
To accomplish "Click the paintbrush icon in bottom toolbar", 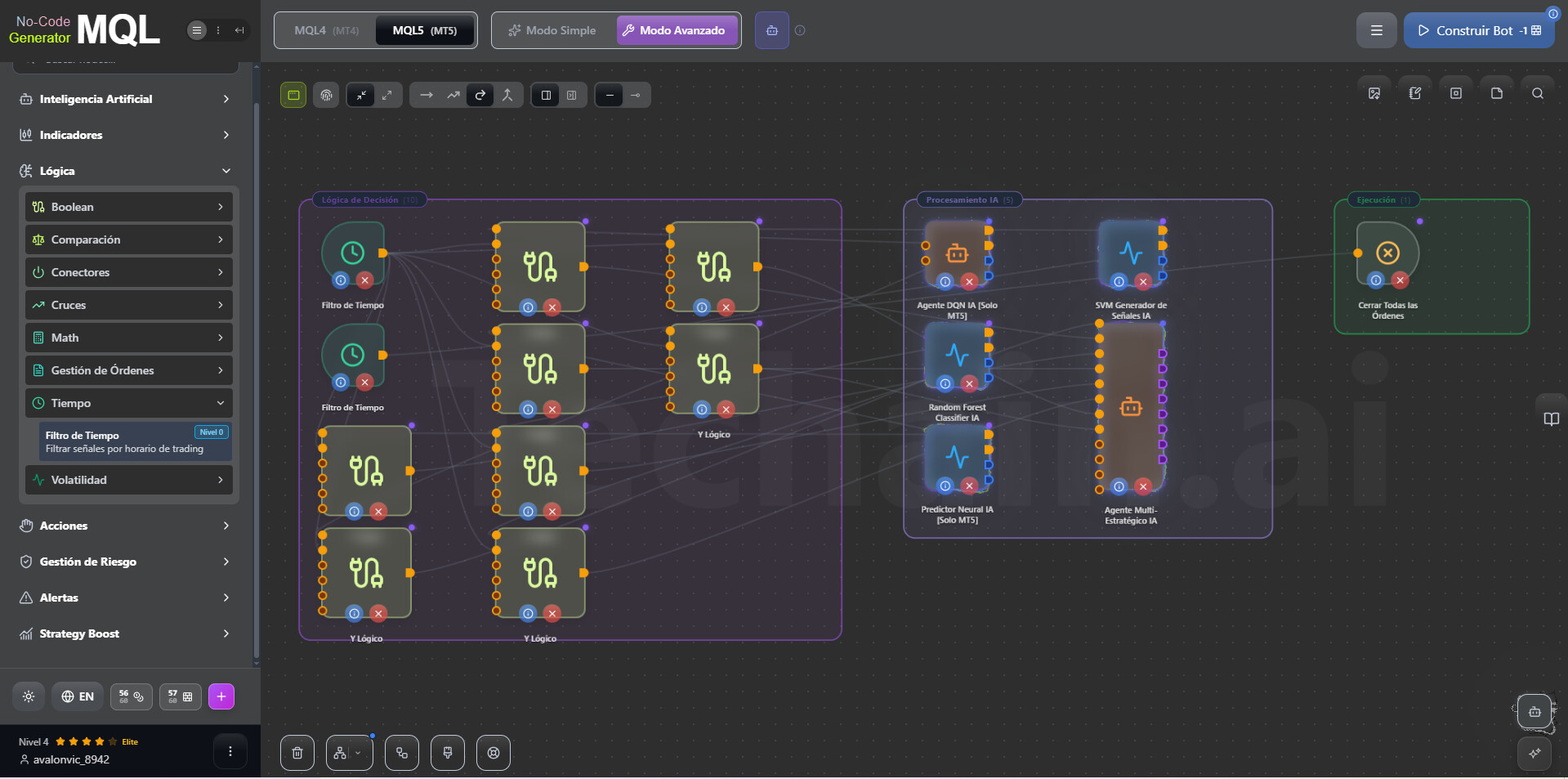I will (x=448, y=753).
